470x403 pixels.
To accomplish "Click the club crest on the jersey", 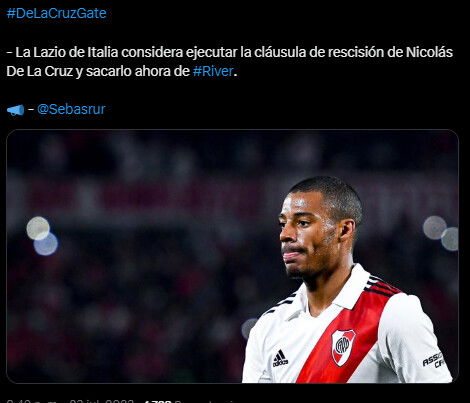I will 343,347.
